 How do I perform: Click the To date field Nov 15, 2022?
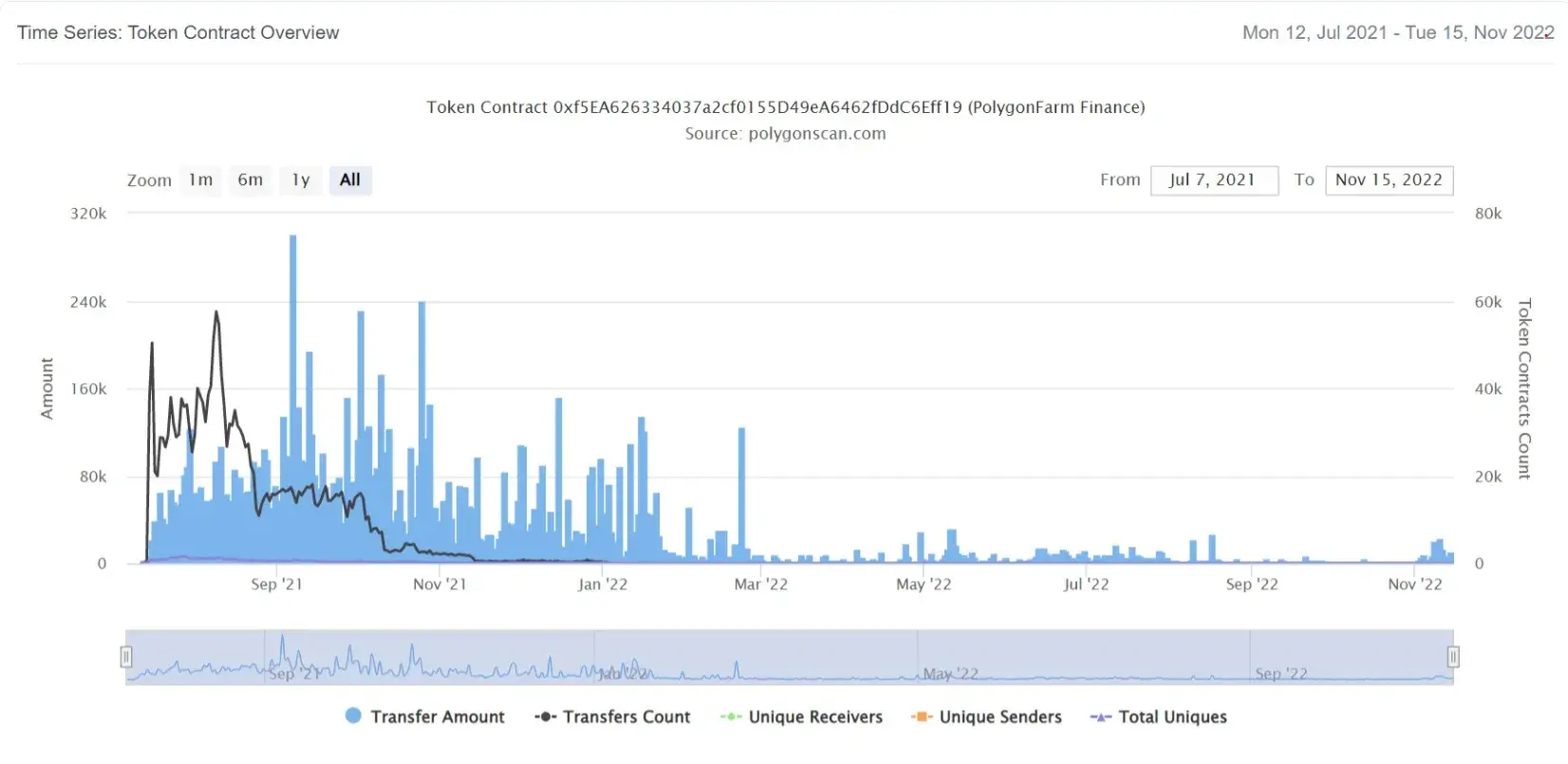coord(1389,180)
